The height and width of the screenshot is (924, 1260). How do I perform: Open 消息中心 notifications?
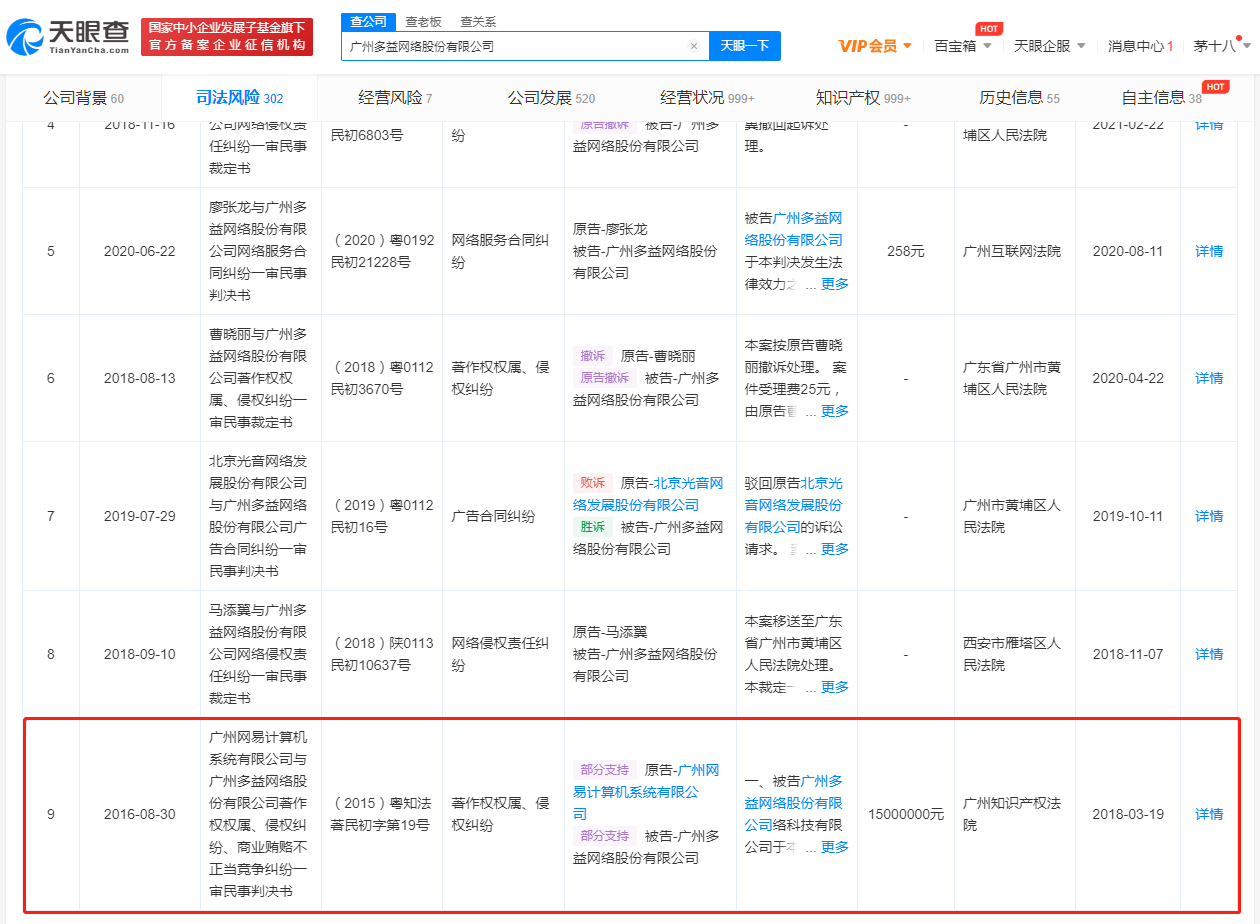click(1140, 46)
